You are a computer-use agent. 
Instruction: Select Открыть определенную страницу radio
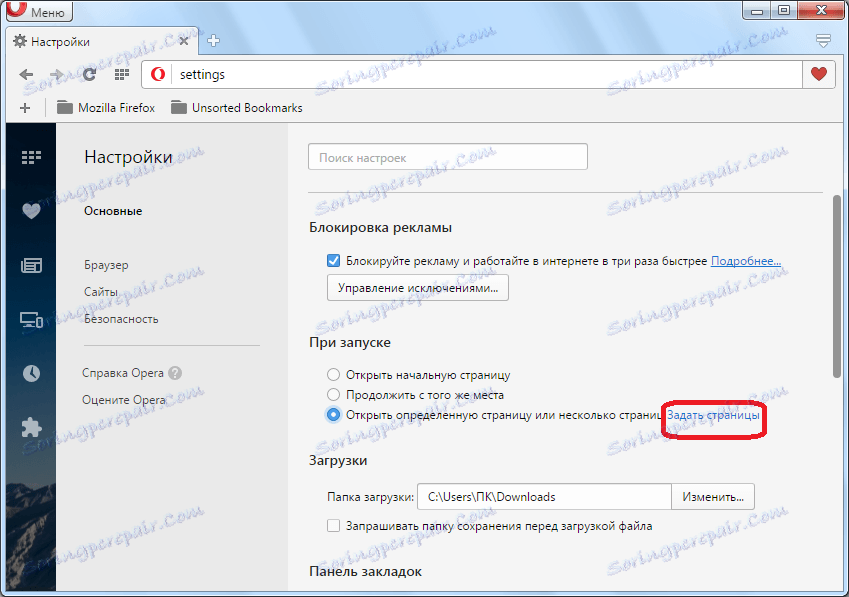pos(334,415)
